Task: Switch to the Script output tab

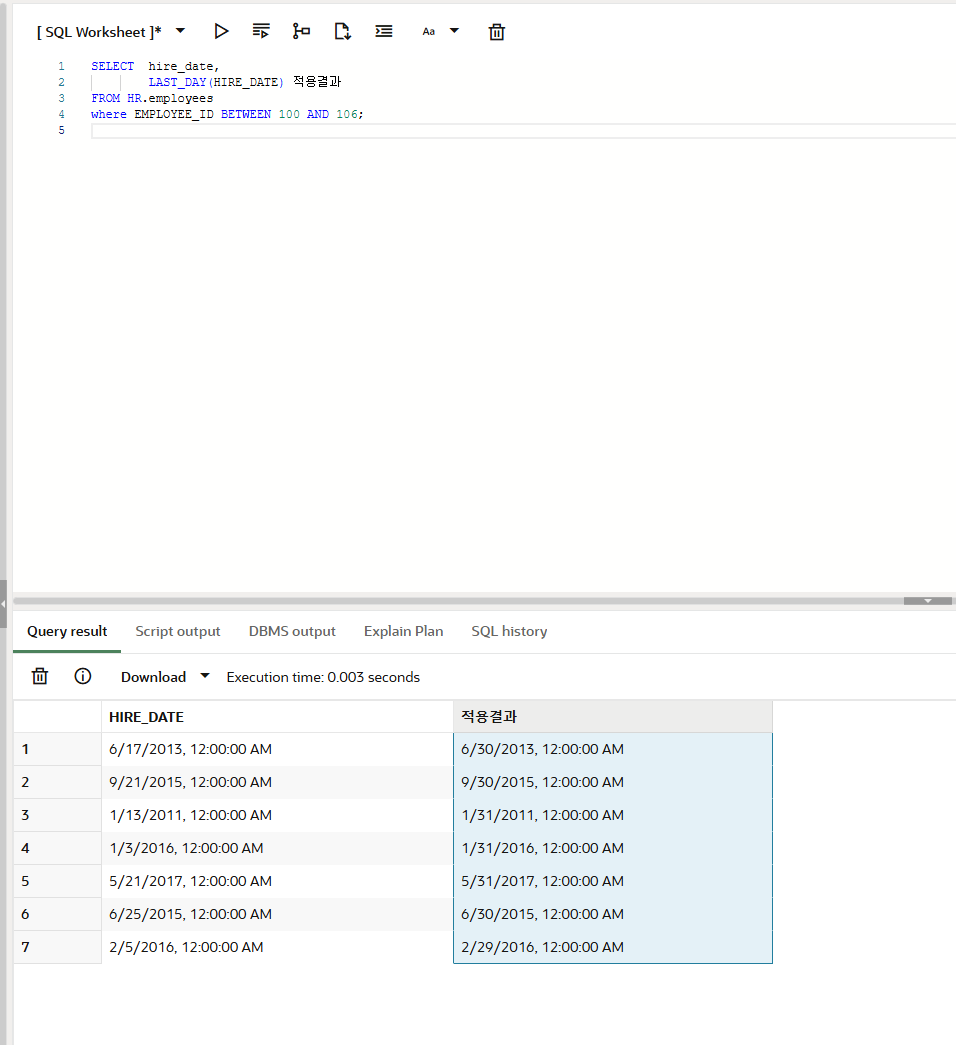Action: pos(177,631)
